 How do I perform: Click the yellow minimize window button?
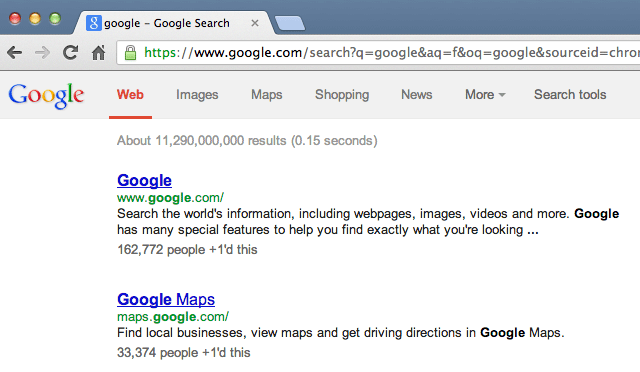tap(35, 18)
